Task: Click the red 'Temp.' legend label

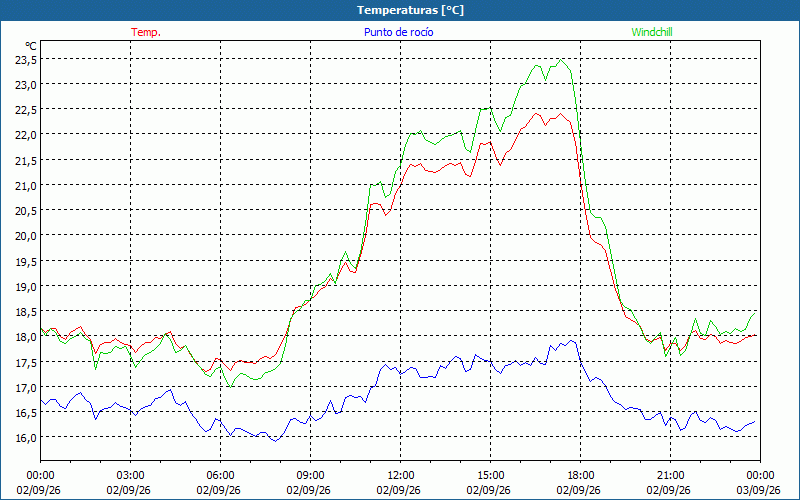Action: pos(146,32)
